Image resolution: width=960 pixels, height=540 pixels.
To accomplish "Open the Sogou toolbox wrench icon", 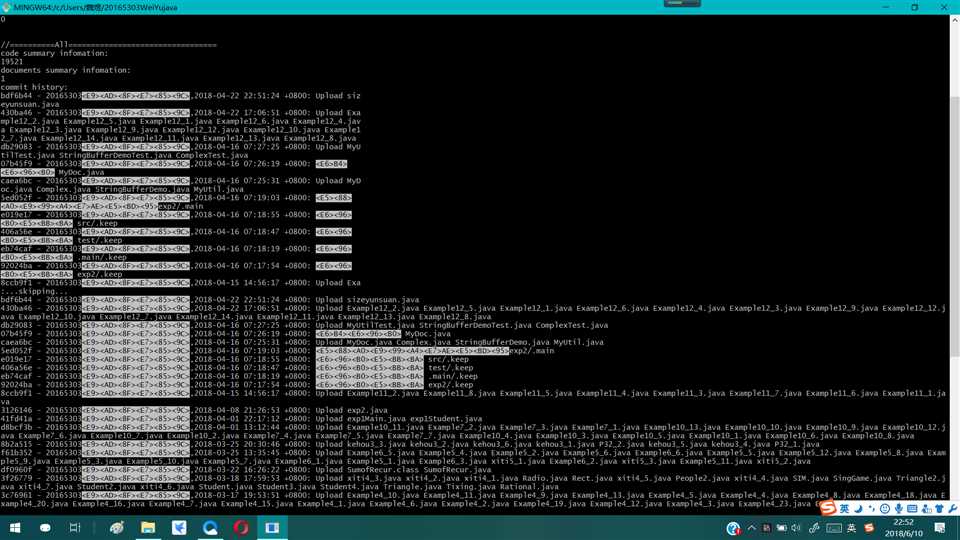I will (x=953, y=509).
